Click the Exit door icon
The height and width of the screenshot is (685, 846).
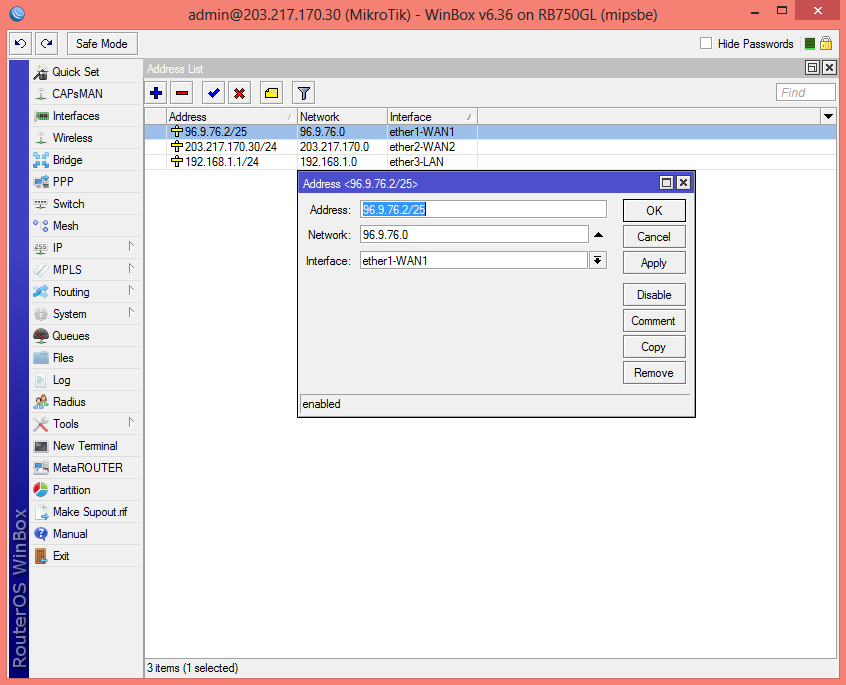tap(40, 556)
